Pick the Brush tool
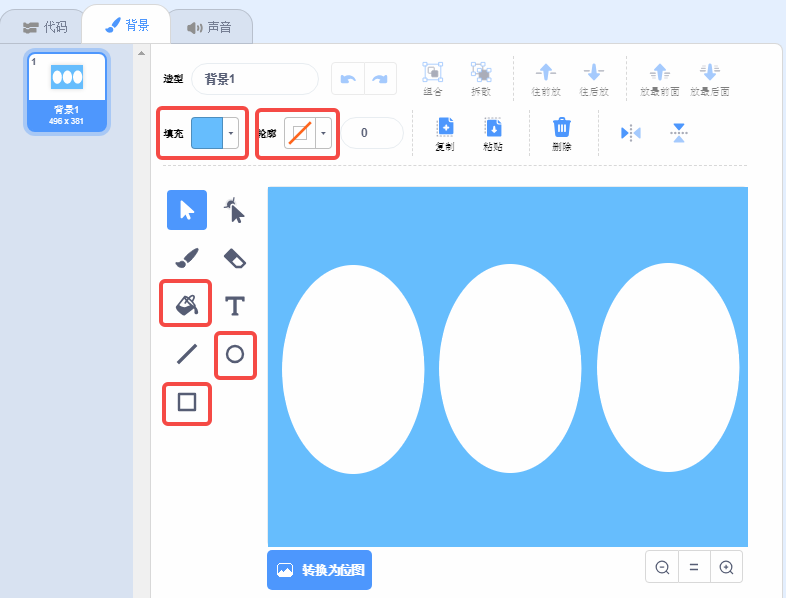 [x=187, y=258]
